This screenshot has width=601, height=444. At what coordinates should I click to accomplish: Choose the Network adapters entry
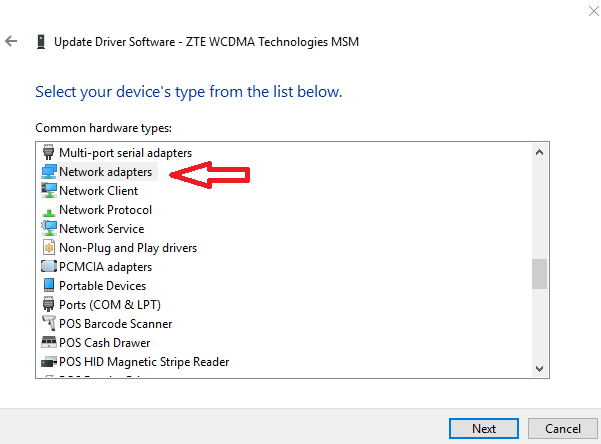coord(105,172)
